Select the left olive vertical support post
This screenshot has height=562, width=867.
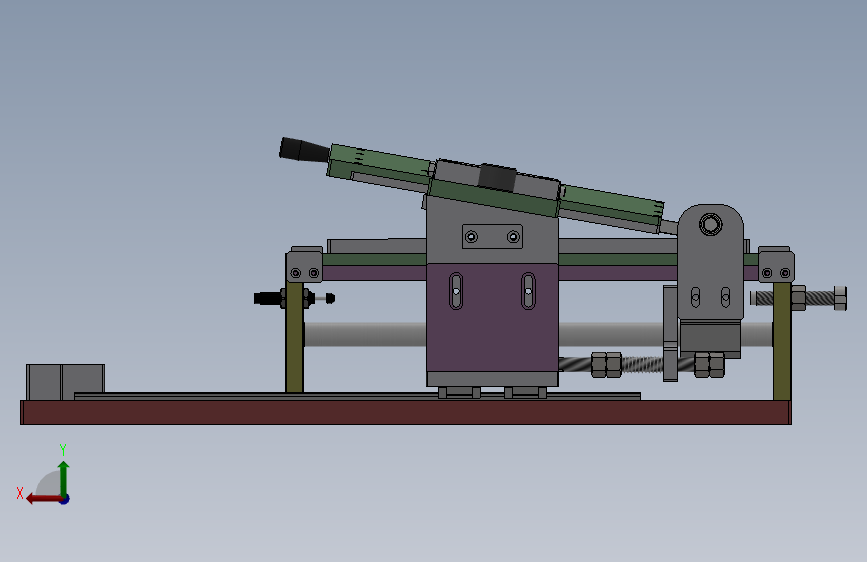tap(294, 337)
